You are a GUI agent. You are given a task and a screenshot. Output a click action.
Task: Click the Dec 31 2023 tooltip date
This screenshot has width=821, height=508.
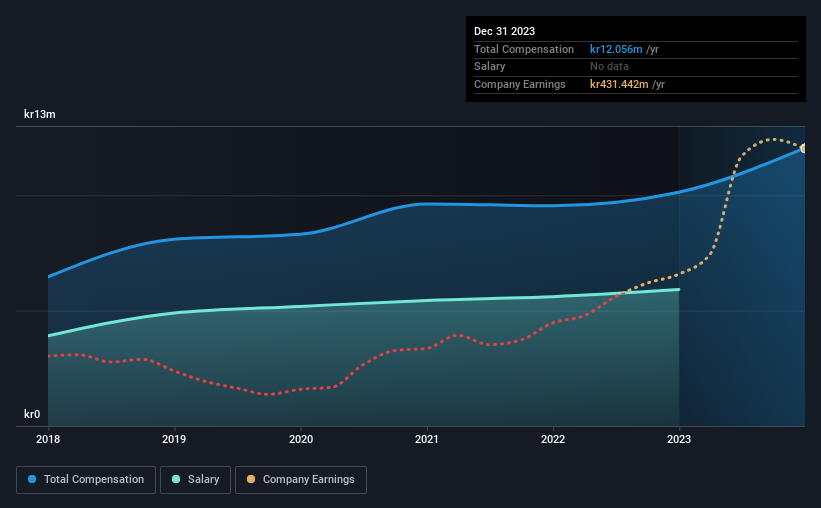point(504,31)
